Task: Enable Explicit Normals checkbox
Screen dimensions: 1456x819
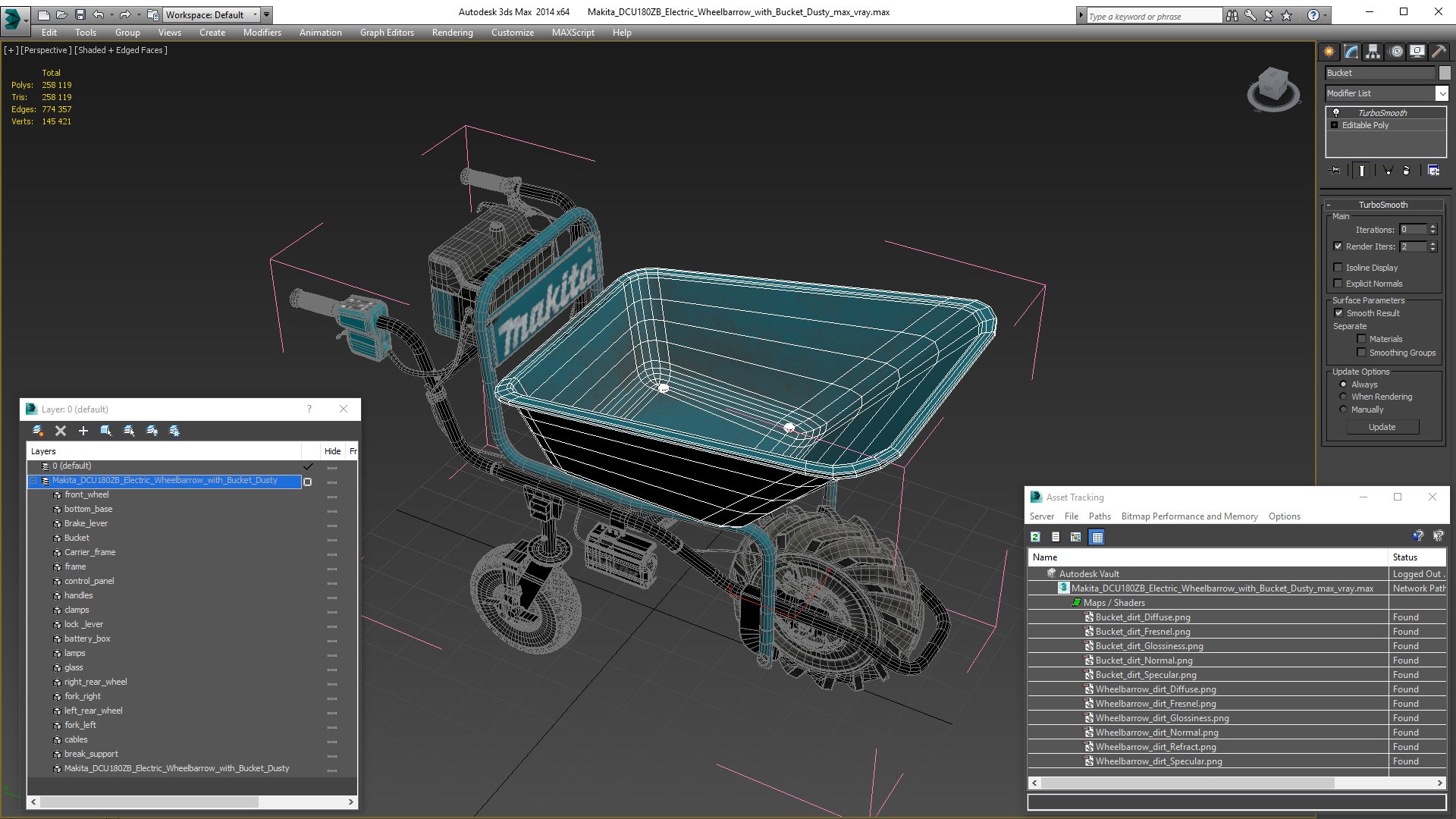Action: coord(1338,284)
